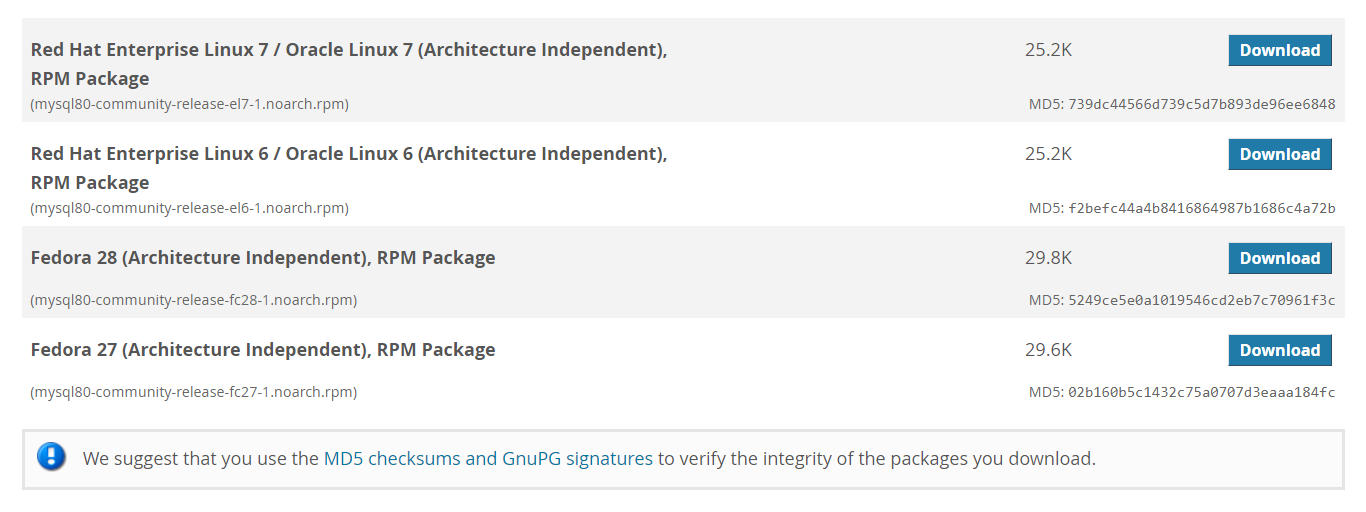Click the Fedora 28 package title
Screen dimensions: 1366x512
point(263,258)
